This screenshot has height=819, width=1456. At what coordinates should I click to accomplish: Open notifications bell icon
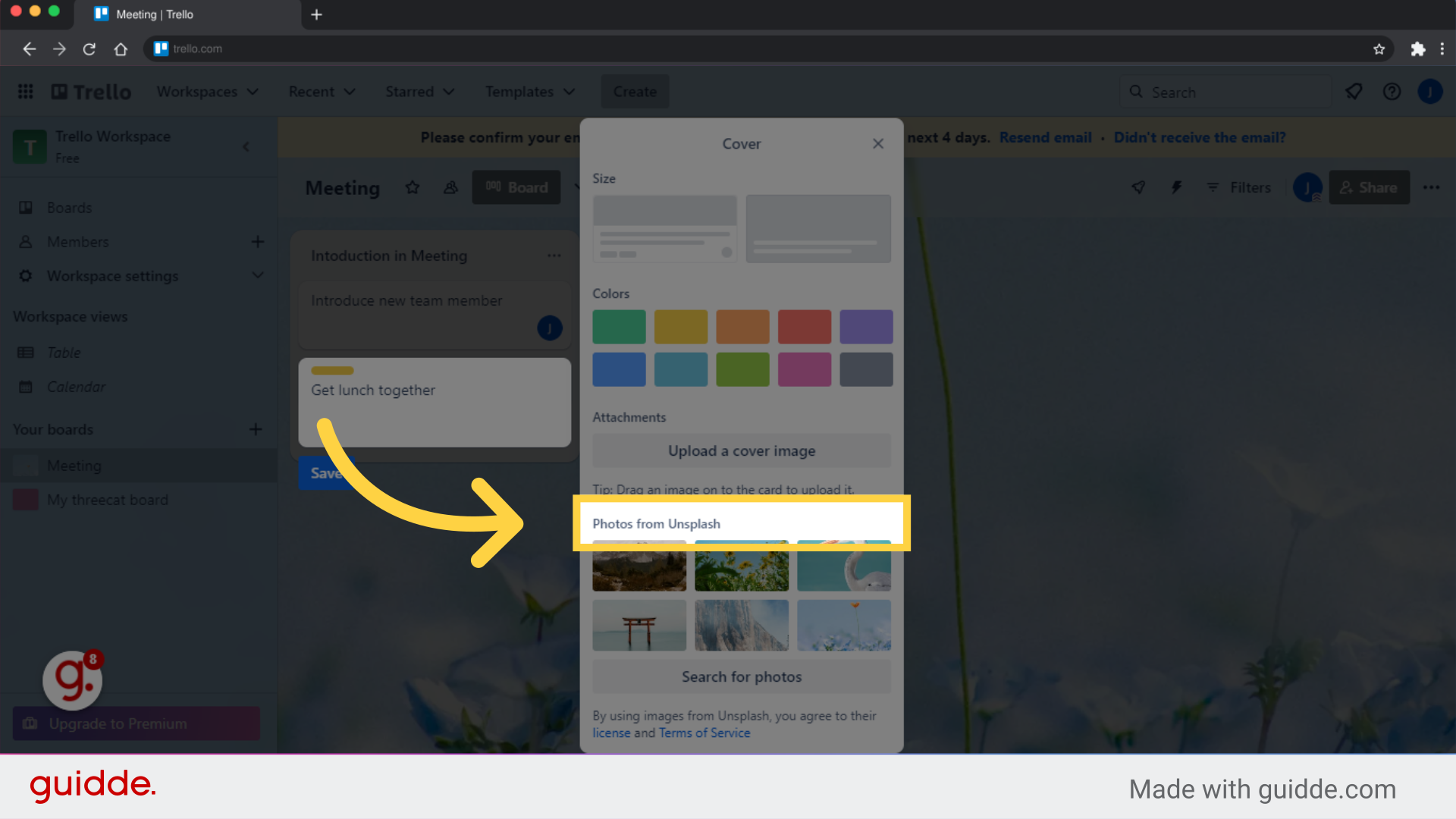(x=1354, y=91)
